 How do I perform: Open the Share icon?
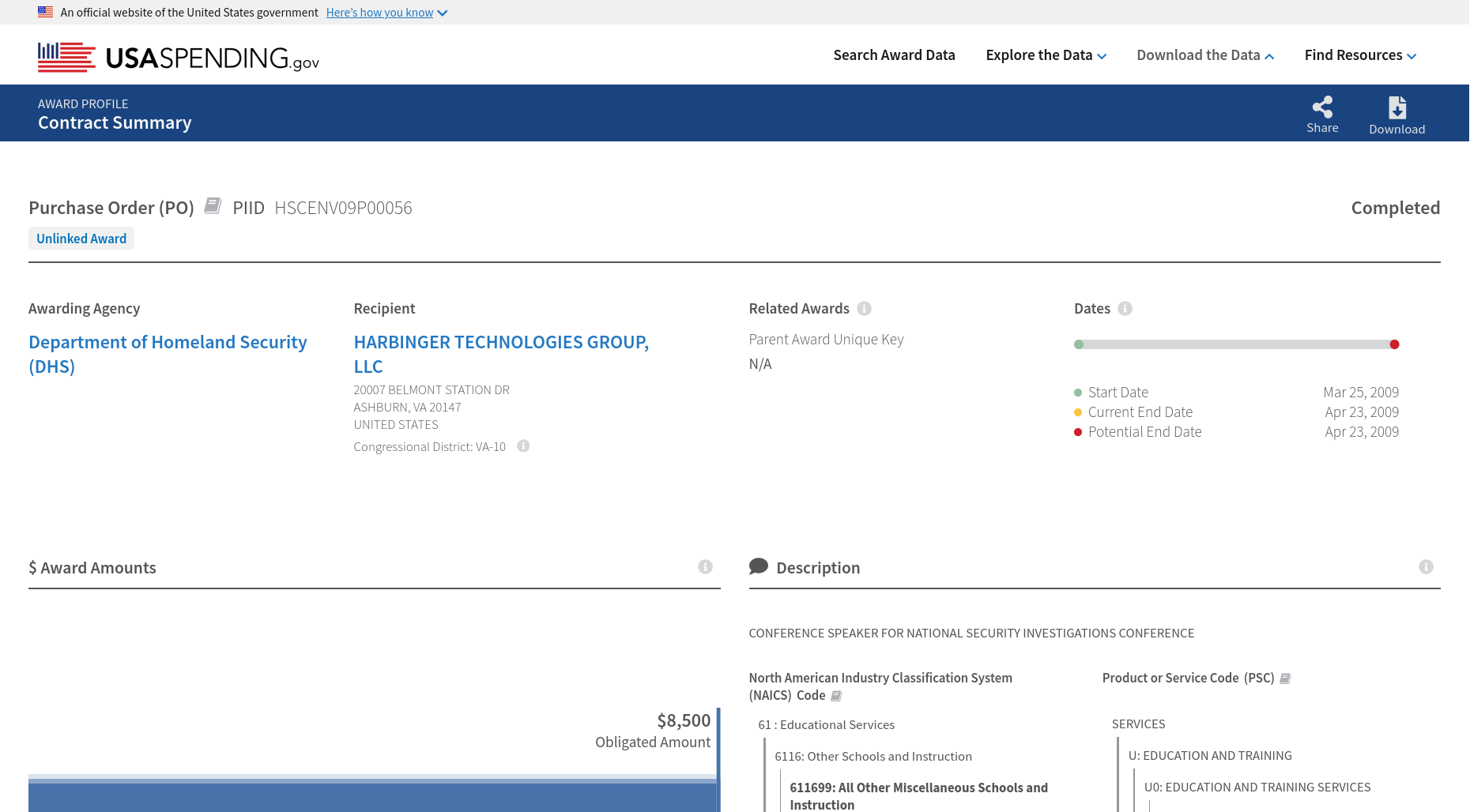point(1322,114)
